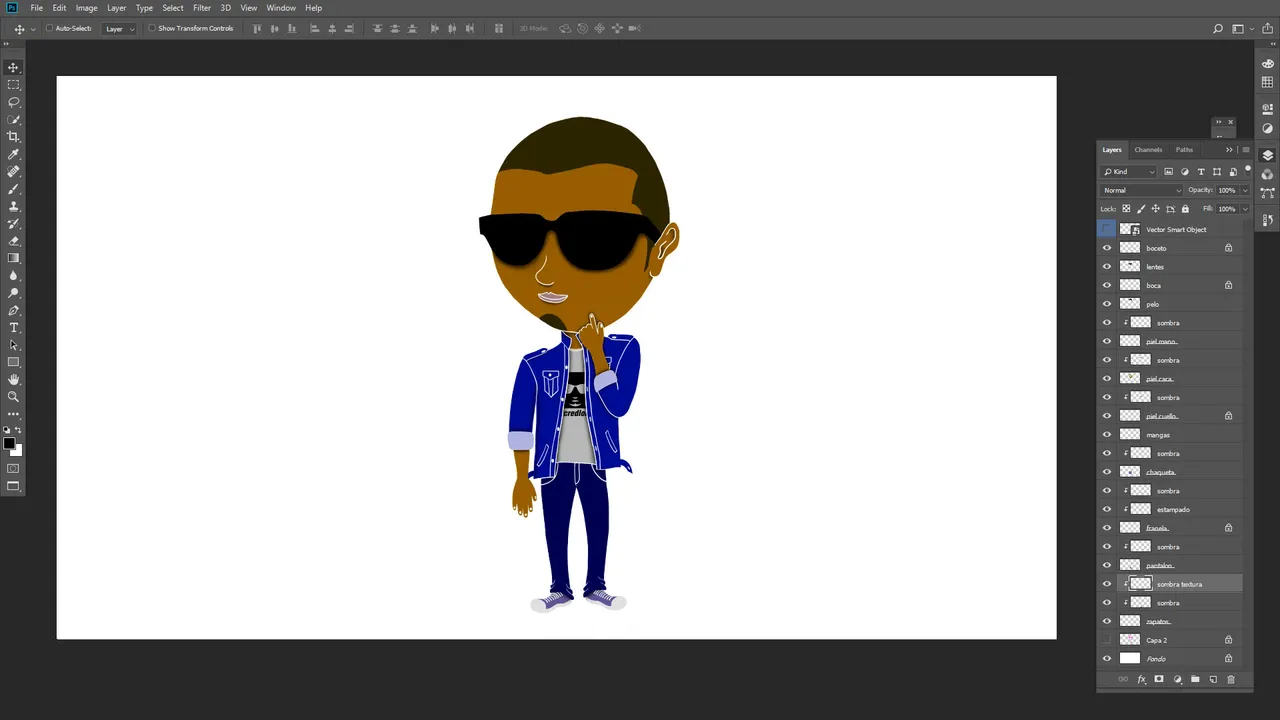Open the Kind filter dropdown
The height and width of the screenshot is (720, 1280).
point(1129,172)
